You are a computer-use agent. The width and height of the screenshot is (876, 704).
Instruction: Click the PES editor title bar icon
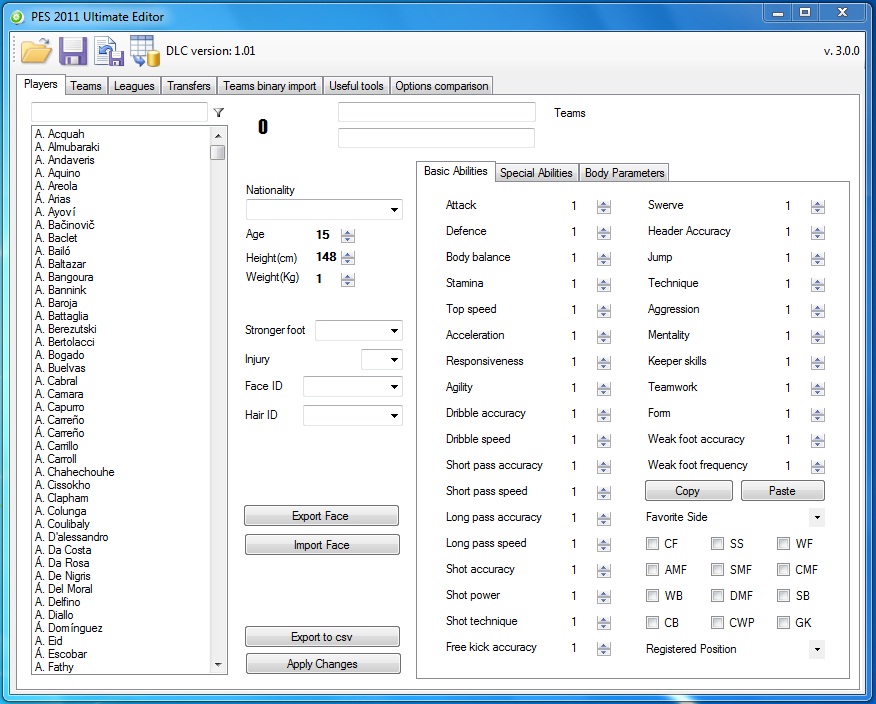point(17,17)
